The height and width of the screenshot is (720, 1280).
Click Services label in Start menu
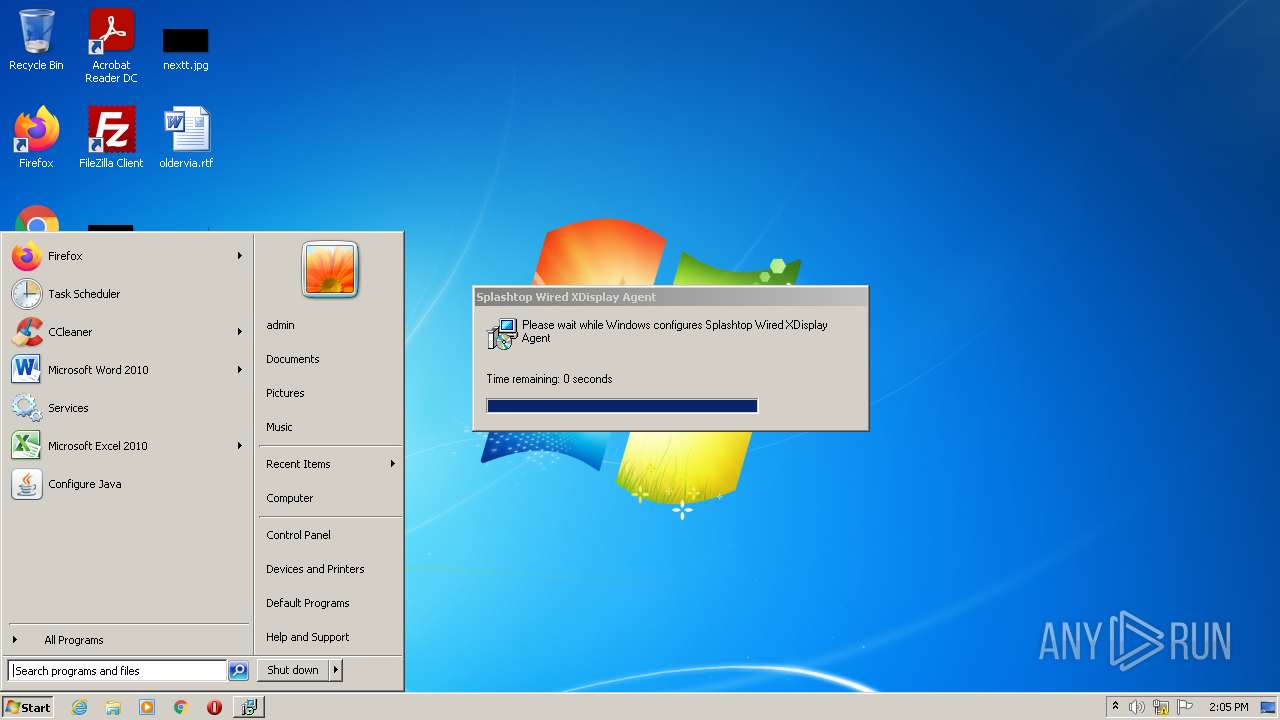point(68,408)
